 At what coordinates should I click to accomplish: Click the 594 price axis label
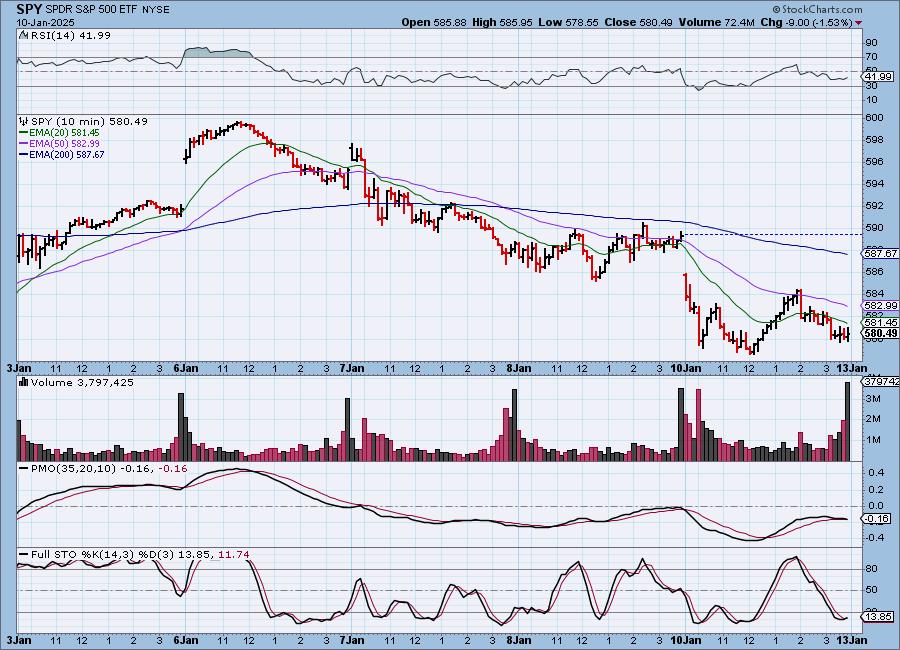click(874, 184)
